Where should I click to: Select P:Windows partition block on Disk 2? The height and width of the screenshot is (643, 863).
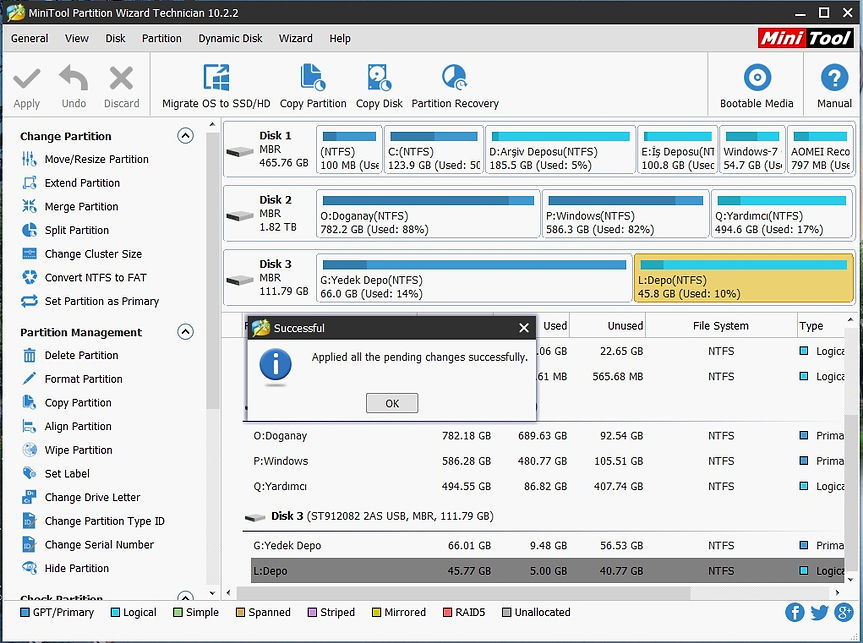[625, 214]
